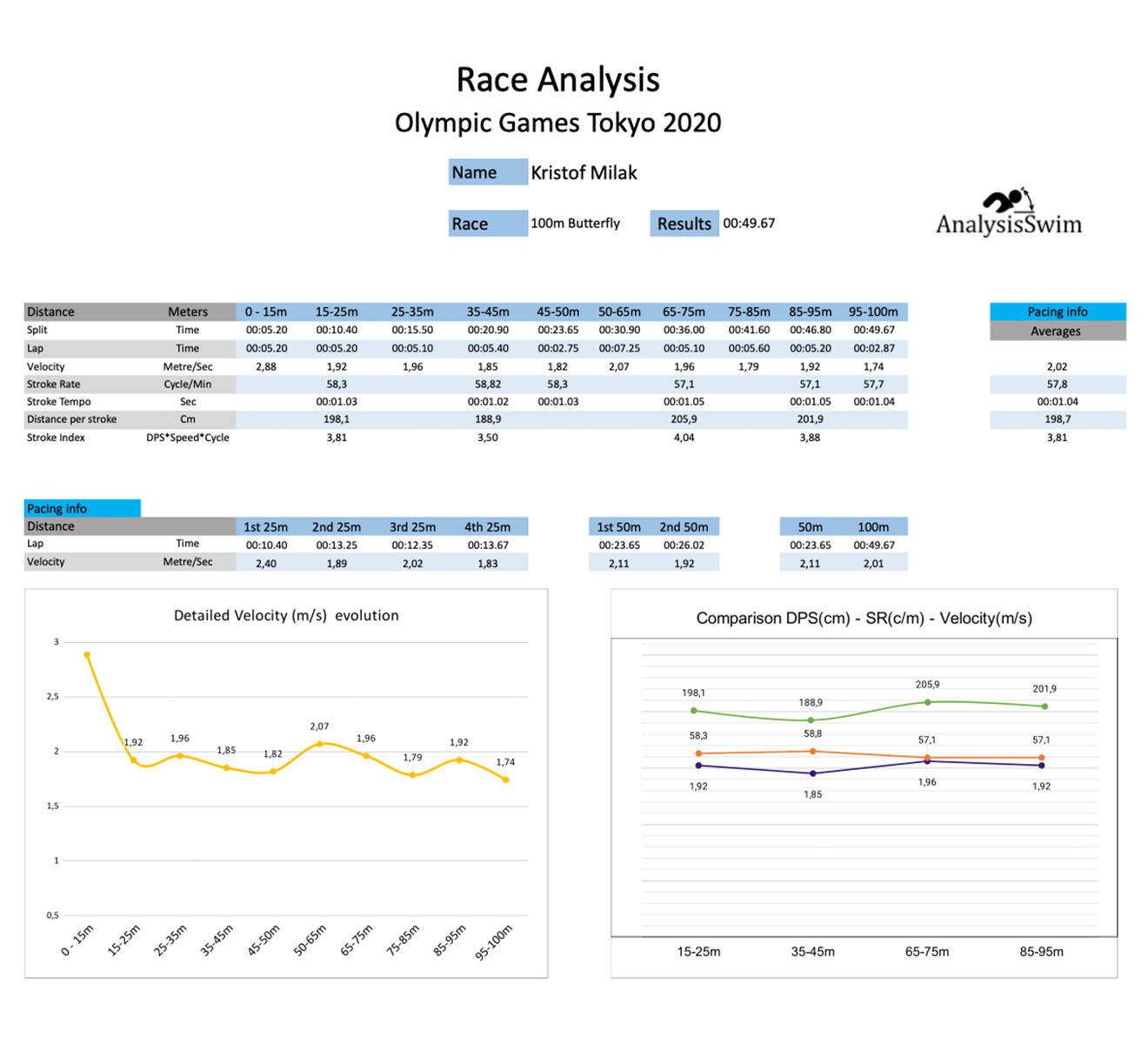
Task: Click the Stroke Index row label
Action: coord(56,438)
